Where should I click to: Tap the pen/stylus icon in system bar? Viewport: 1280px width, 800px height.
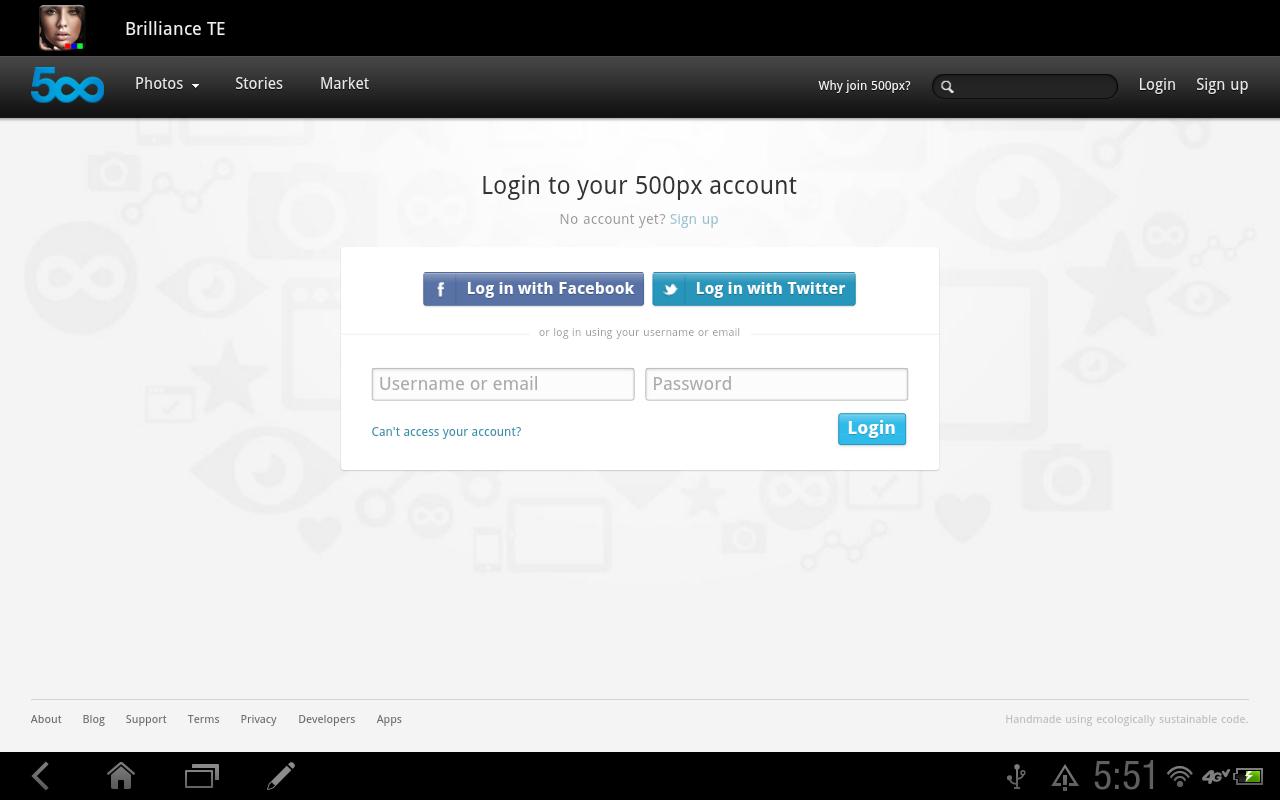click(x=281, y=776)
